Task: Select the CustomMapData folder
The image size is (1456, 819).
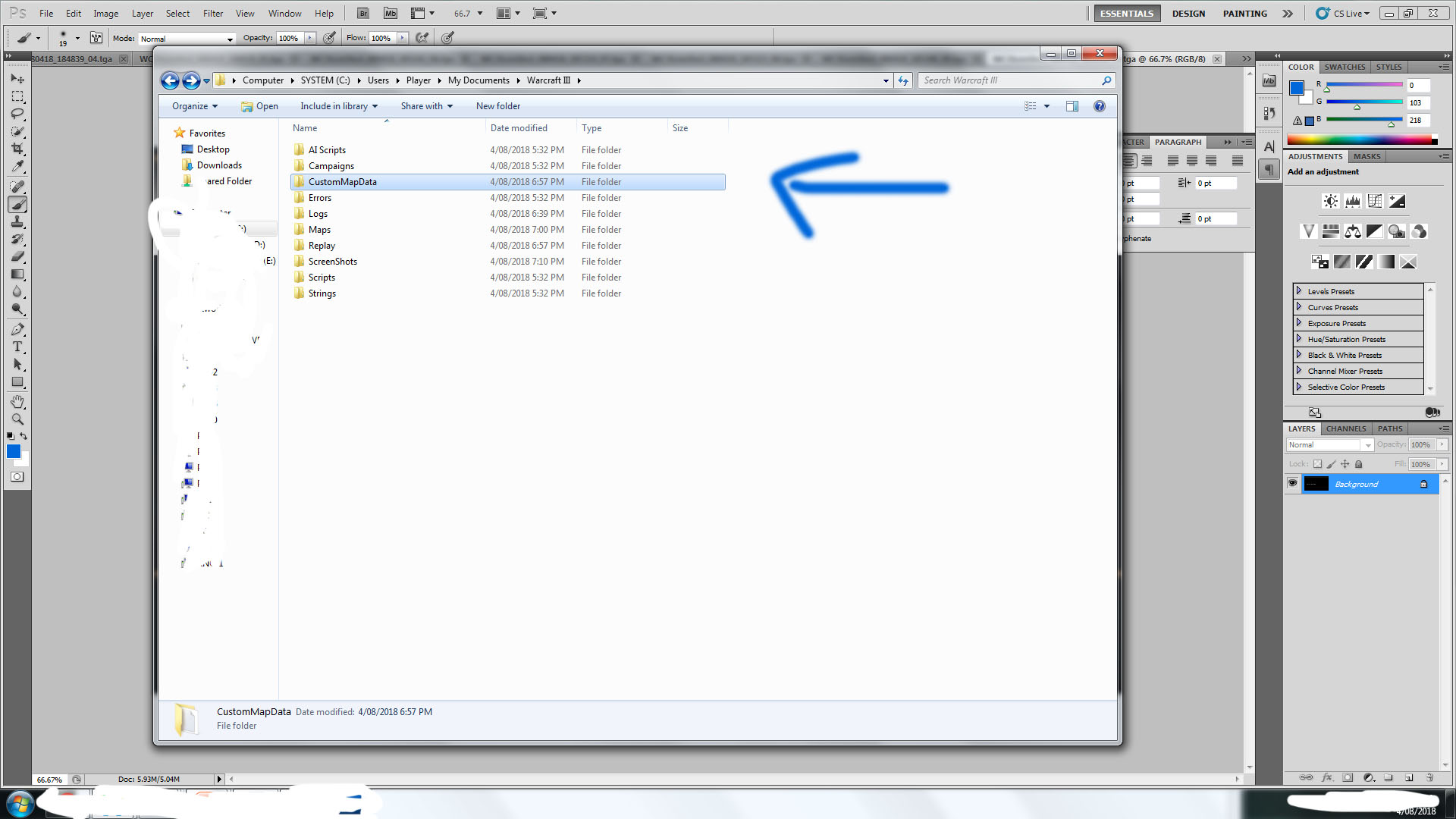Action: tap(342, 181)
